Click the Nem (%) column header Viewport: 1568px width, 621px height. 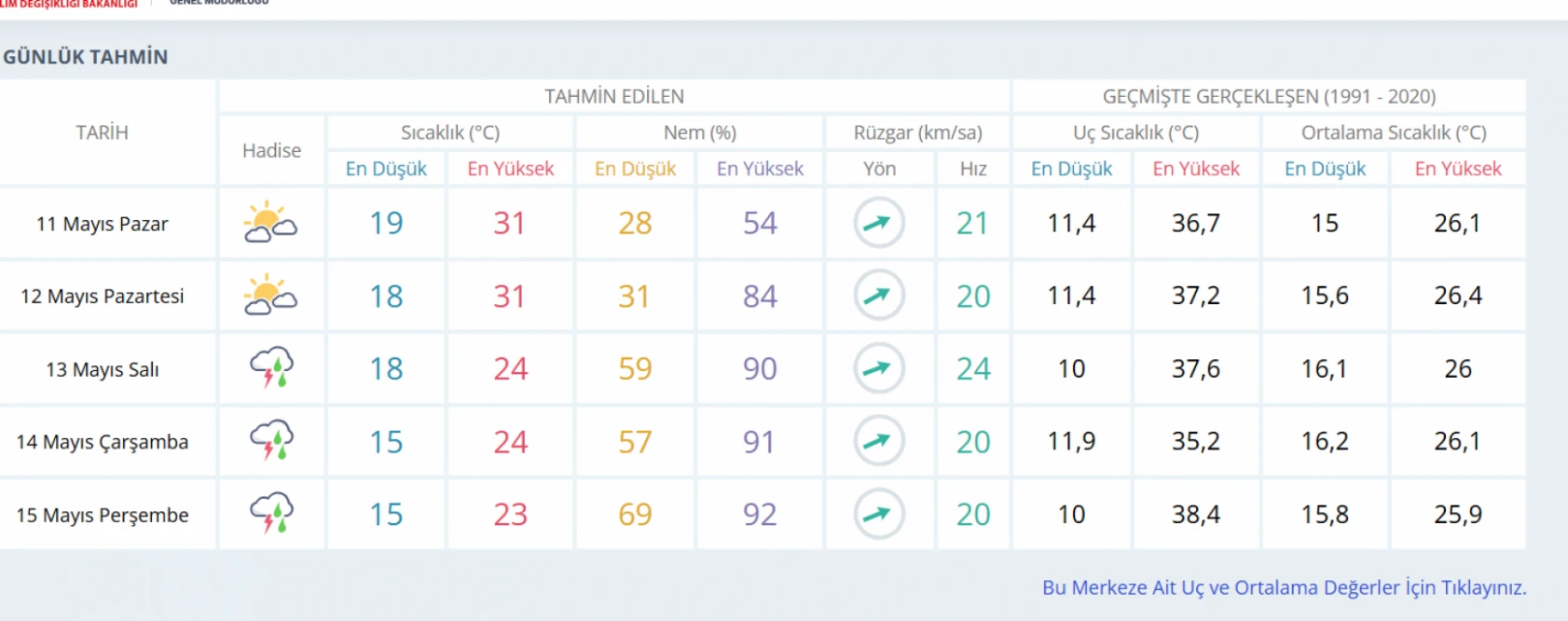point(699,132)
